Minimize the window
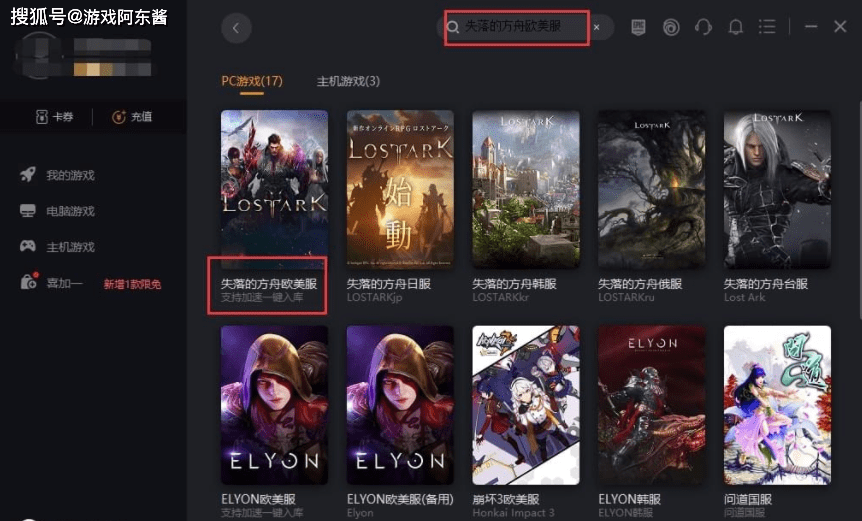Image resolution: width=862 pixels, height=521 pixels. pos(811,26)
